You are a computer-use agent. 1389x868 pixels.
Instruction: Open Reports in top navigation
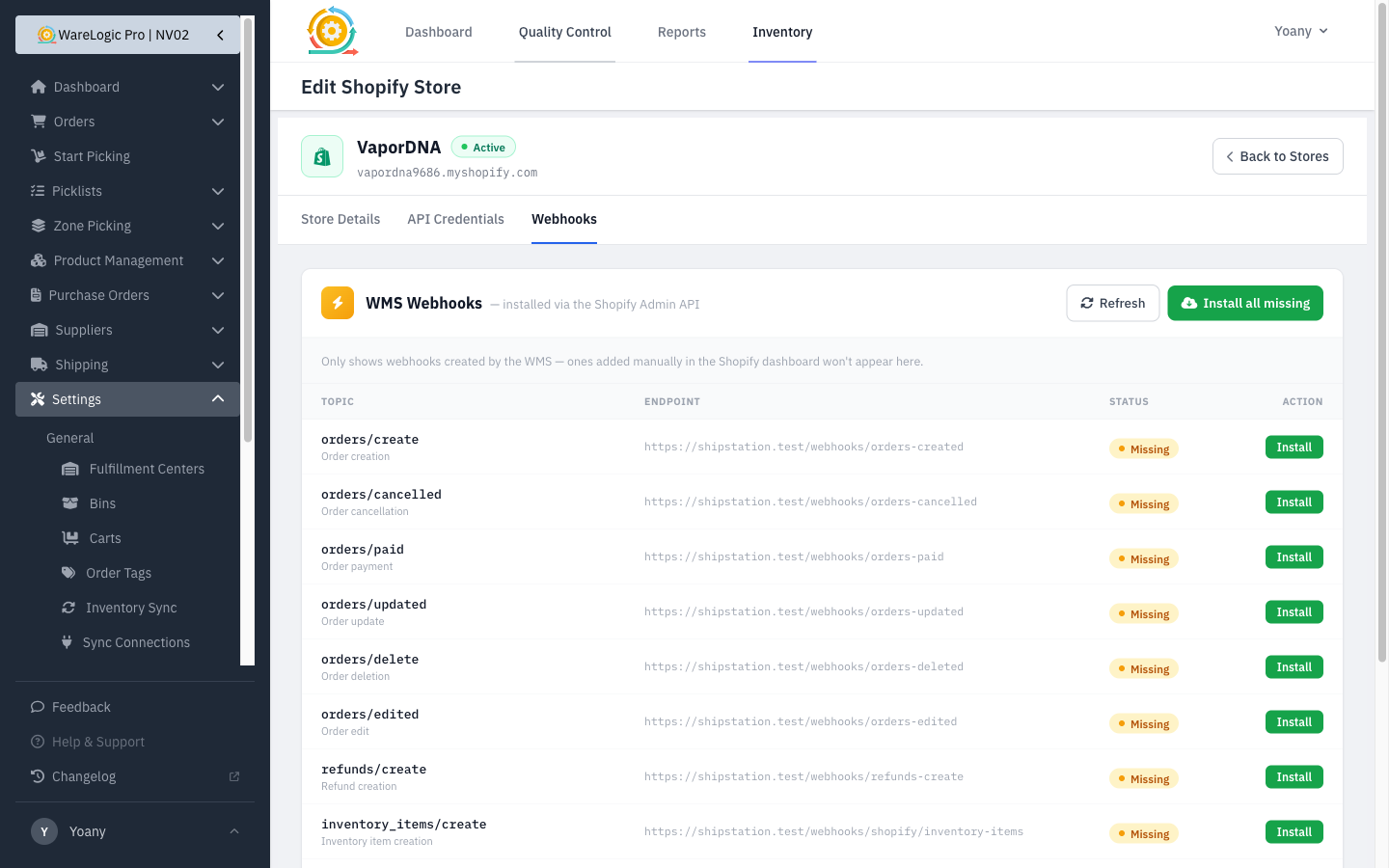[682, 32]
